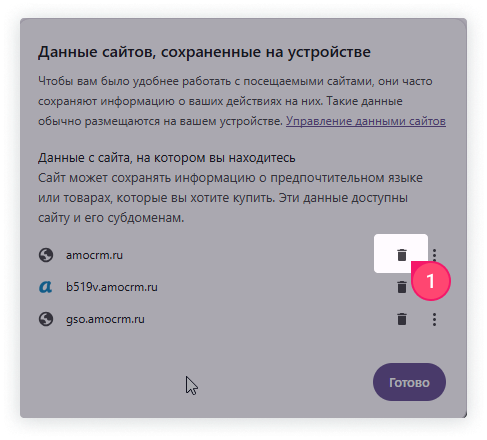Click the pink step badge numbered 1
The image size is (487, 440).
click(x=431, y=281)
